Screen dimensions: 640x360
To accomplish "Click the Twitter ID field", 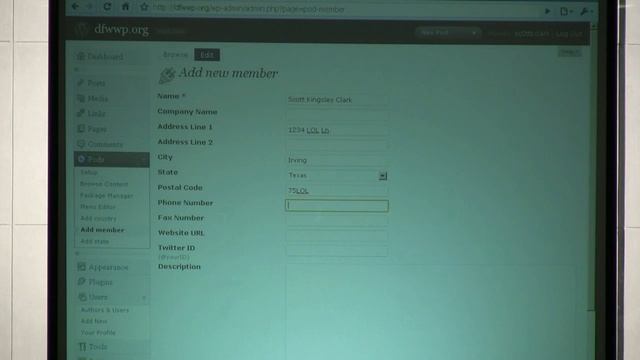I will (x=337, y=250).
